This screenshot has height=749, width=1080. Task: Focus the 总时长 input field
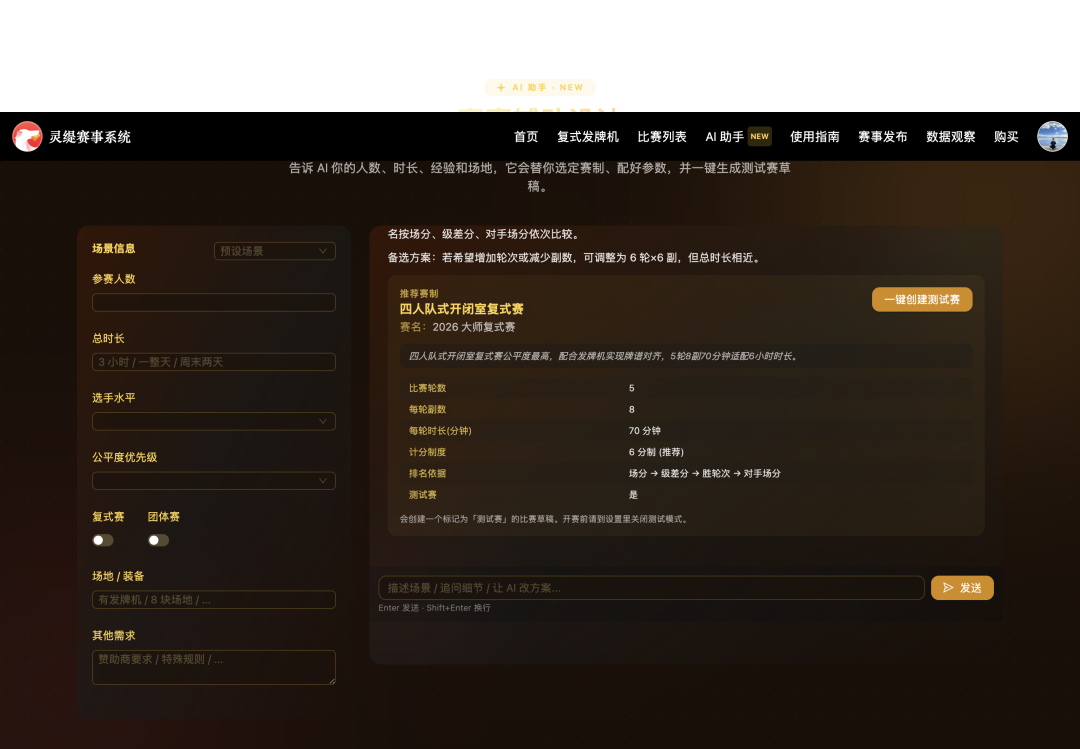(214, 362)
